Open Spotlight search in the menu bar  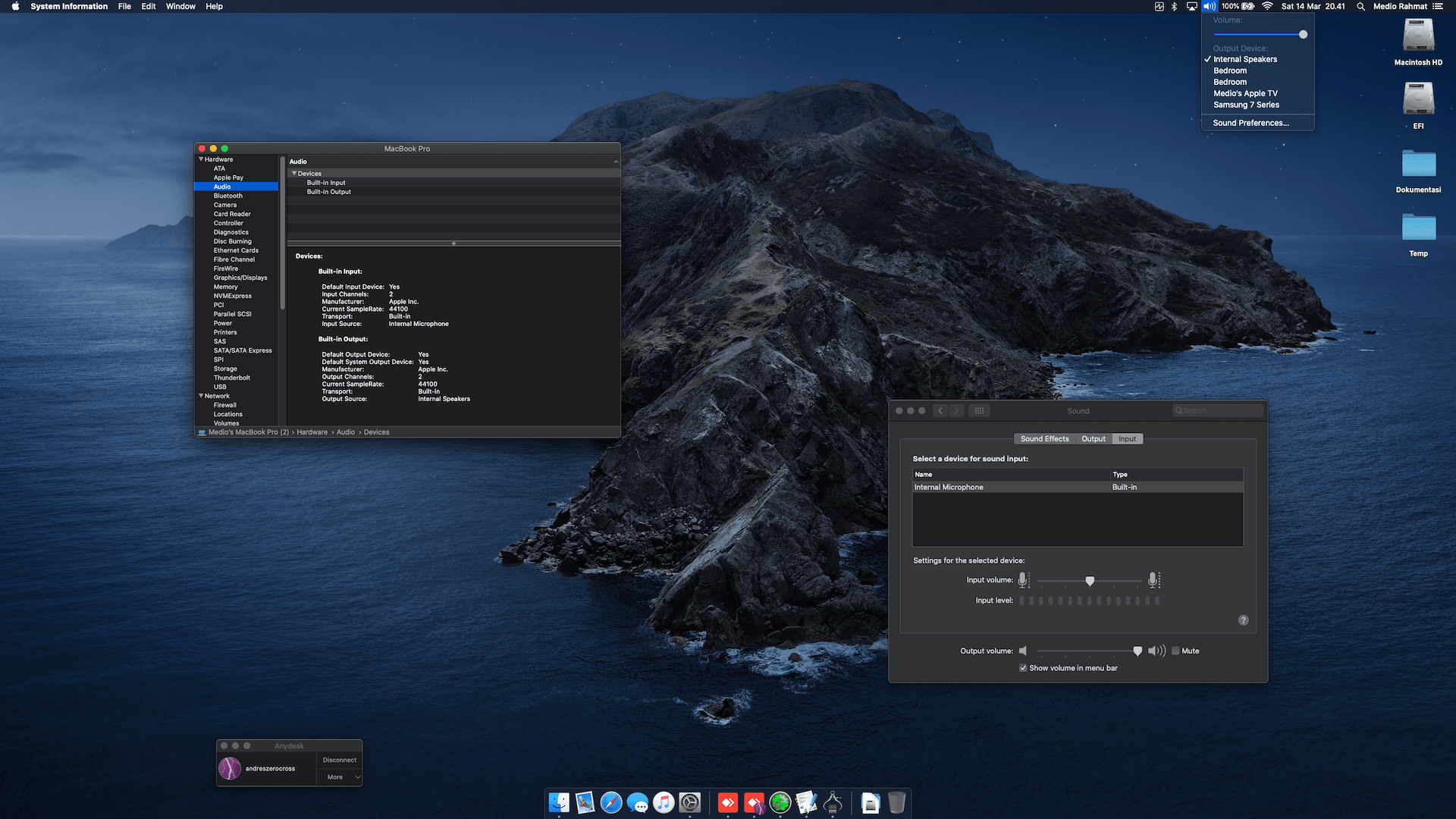tap(1361, 6)
